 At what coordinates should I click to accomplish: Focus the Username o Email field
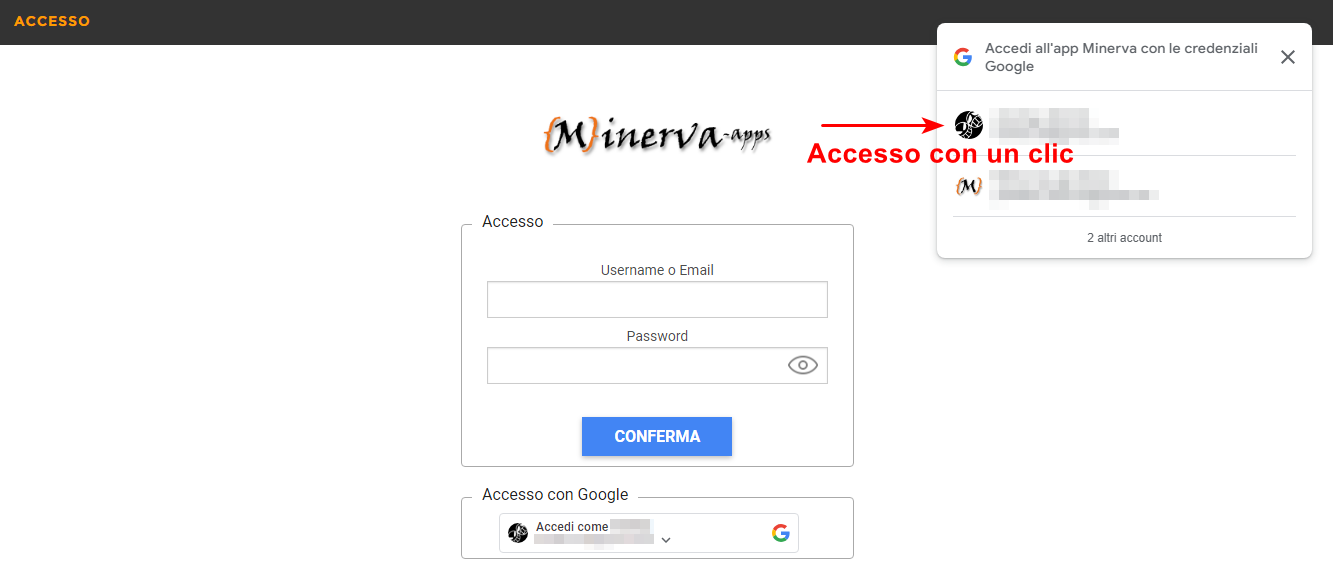pyautogui.click(x=657, y=299)
